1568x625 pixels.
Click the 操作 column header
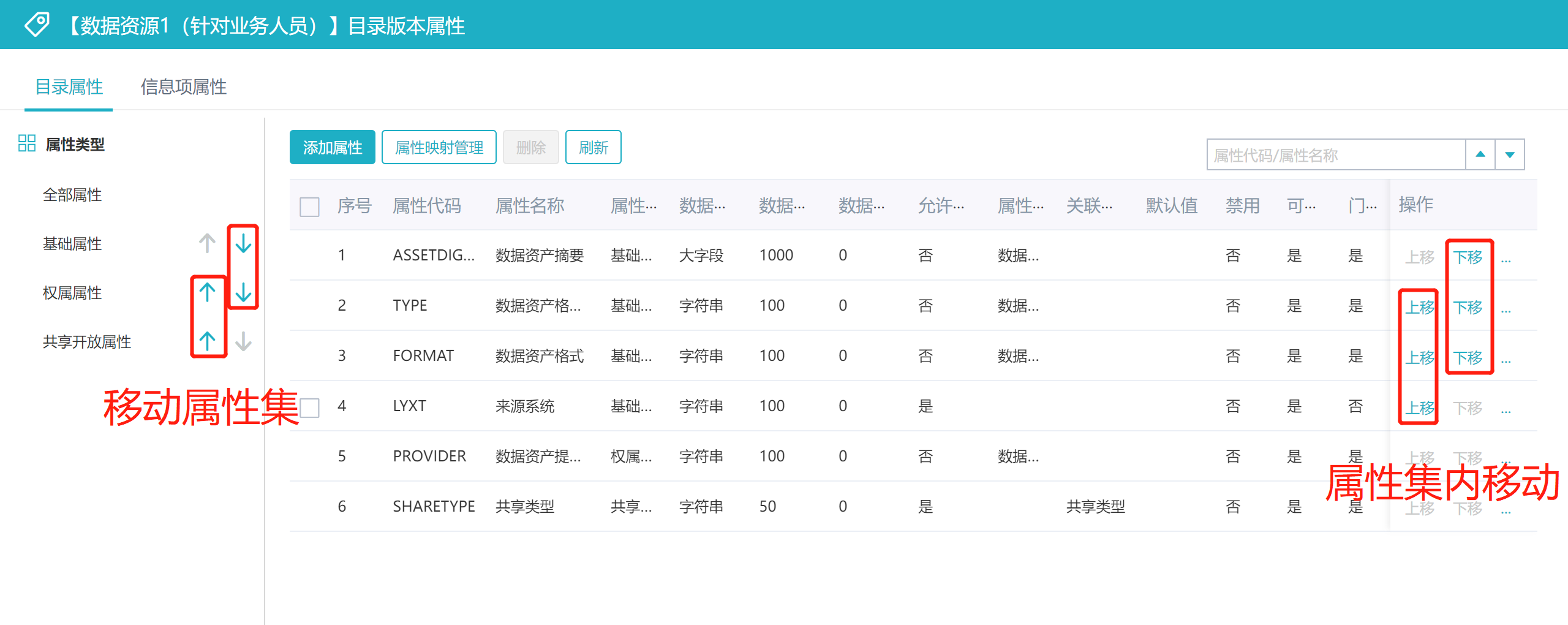(x=1415, y=205)
